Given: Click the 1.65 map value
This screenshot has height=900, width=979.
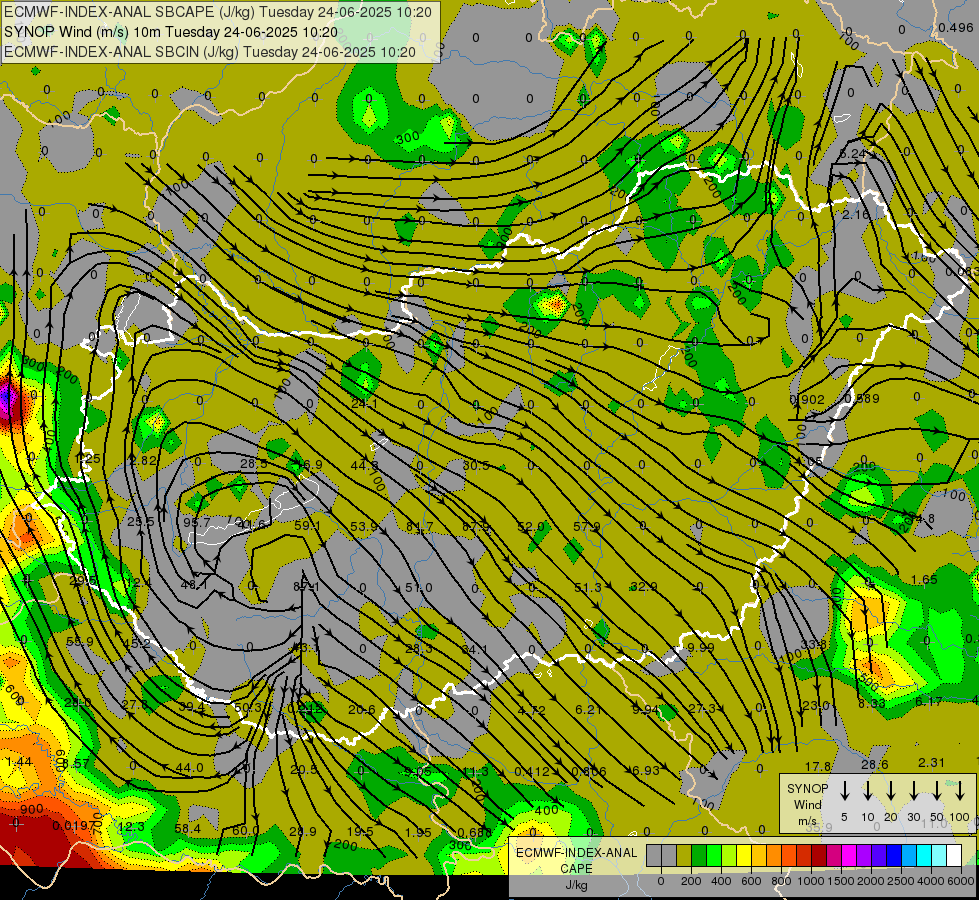Looking at the screenshot, I should click(924, 580).
